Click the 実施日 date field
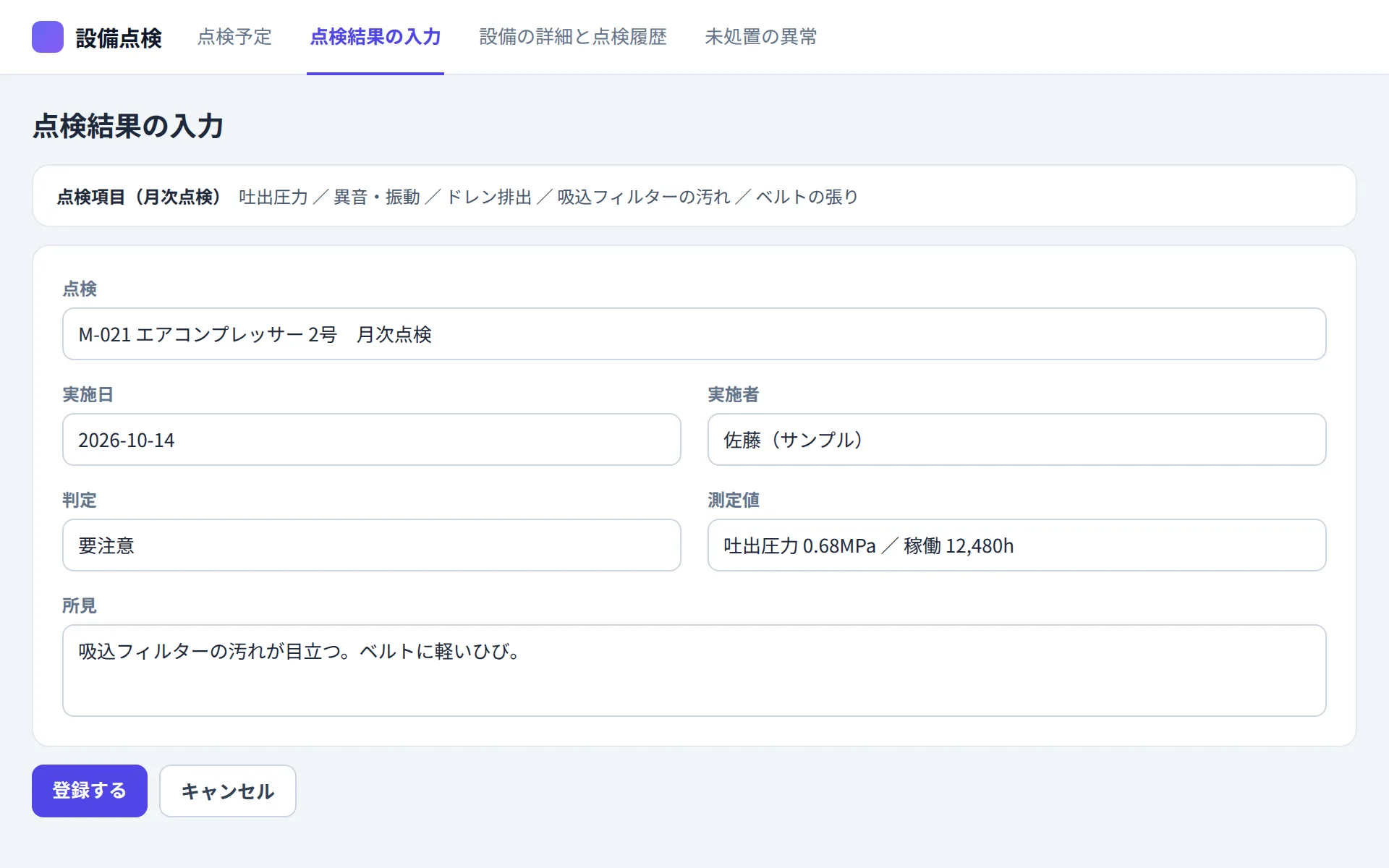This screenshot has width=1389, height=868. 372,440
